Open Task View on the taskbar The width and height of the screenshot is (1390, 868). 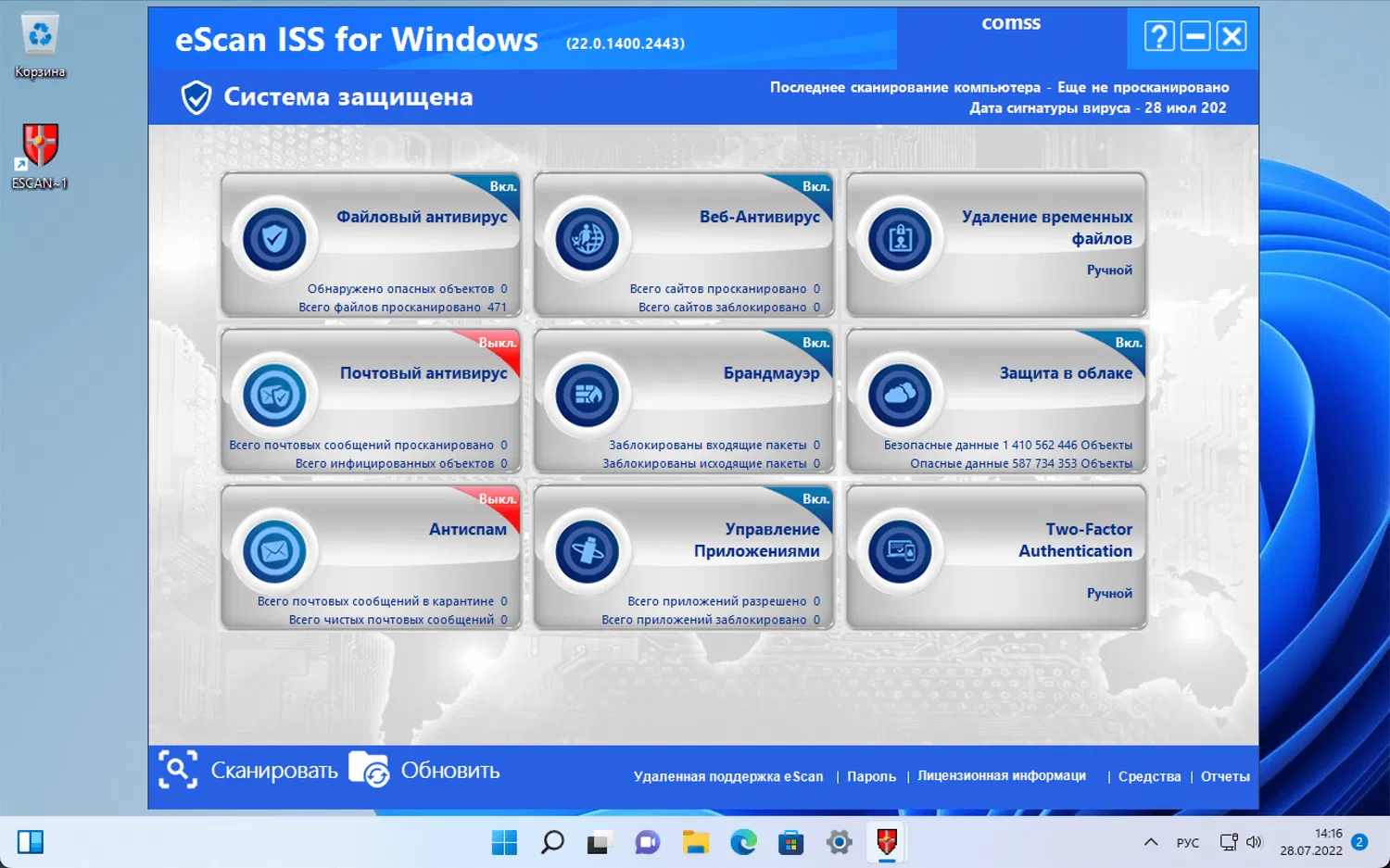[599, 842]
